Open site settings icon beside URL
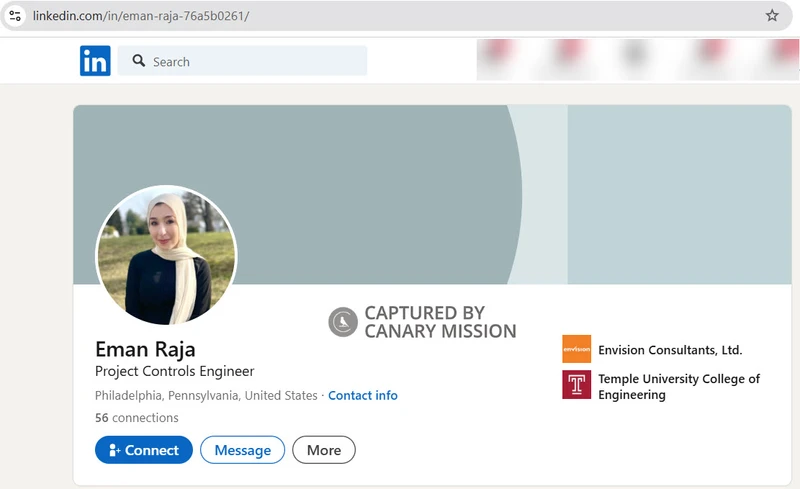800x489 pixels. (15, 16)
